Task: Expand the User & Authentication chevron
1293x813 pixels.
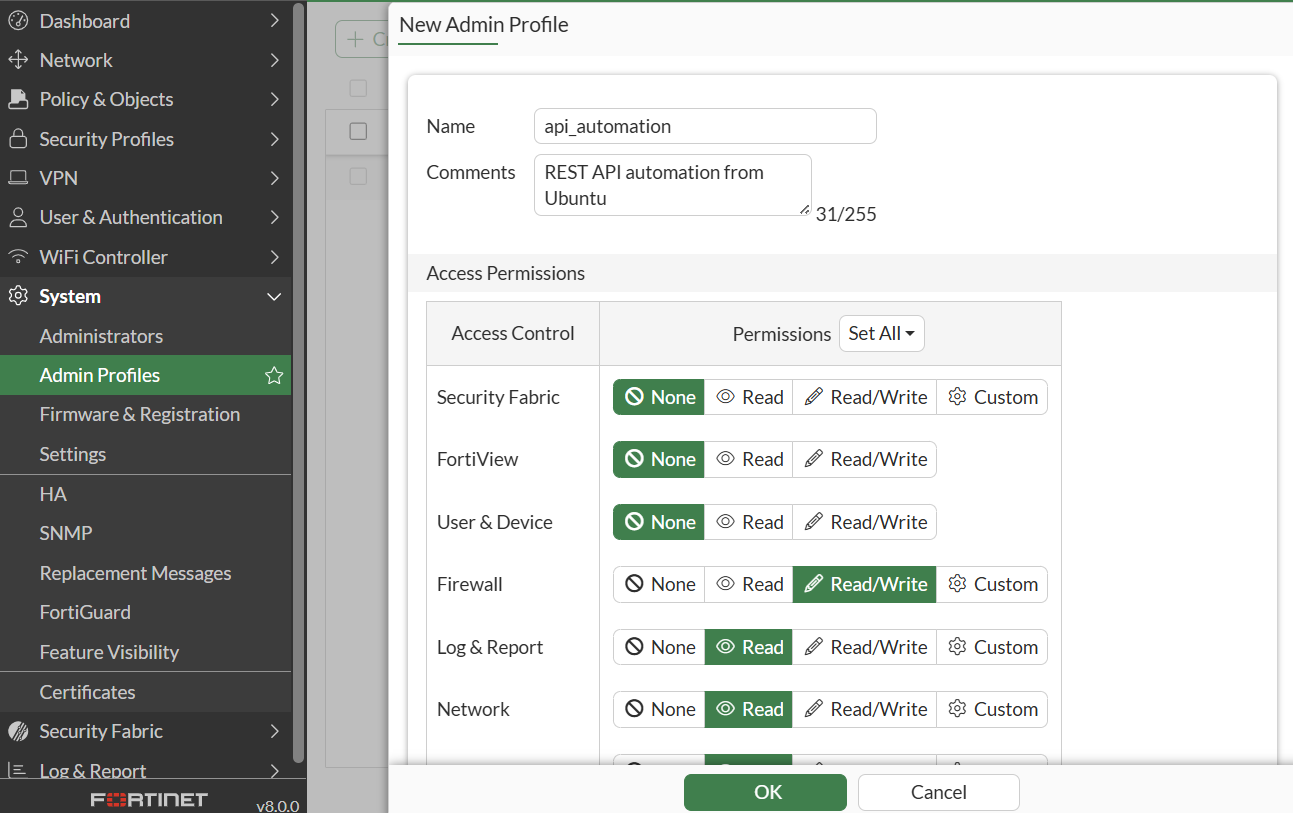Action: [274, 217]
